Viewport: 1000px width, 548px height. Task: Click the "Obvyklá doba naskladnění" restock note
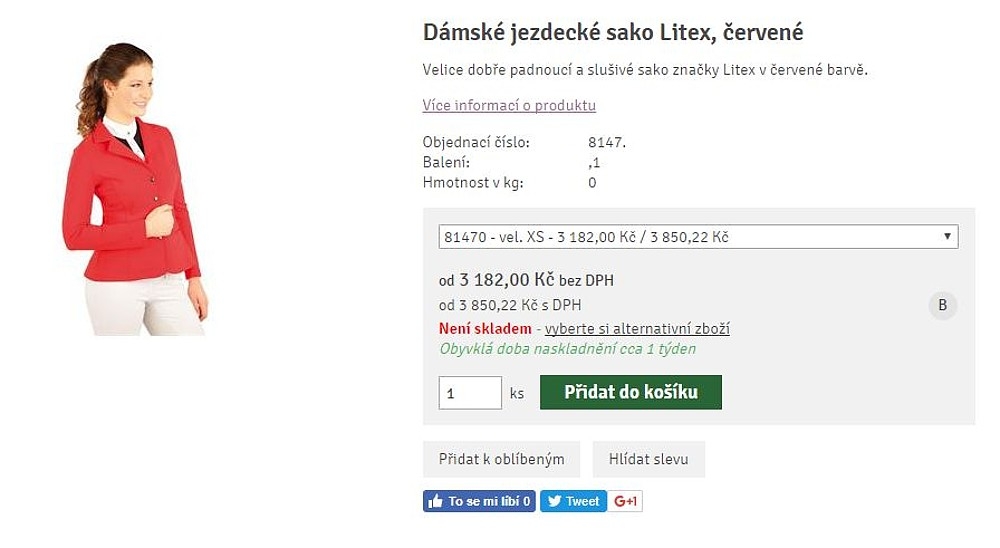click(x=567, y=349)
